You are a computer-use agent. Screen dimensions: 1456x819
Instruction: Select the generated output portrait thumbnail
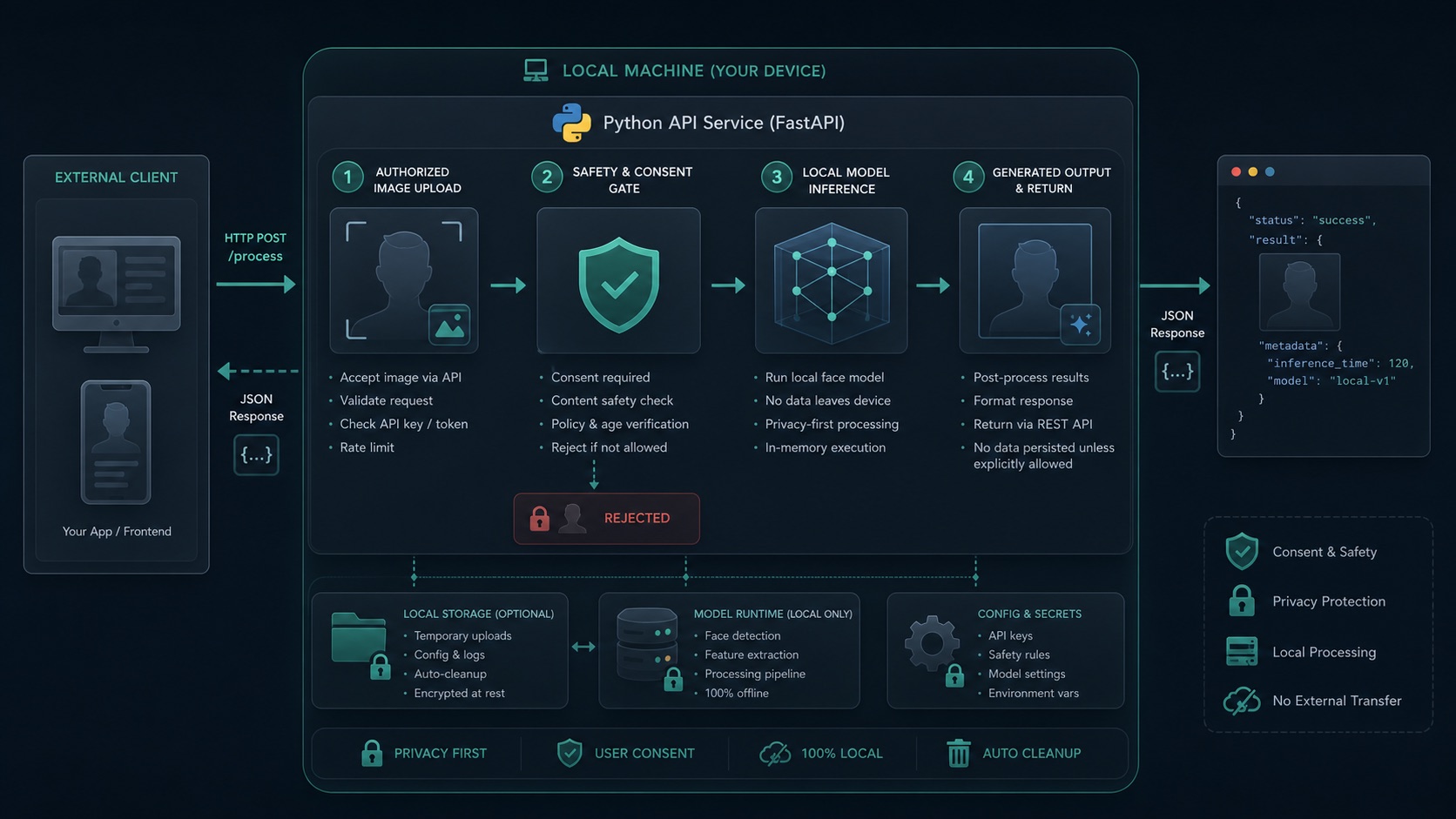[1035, 280]
